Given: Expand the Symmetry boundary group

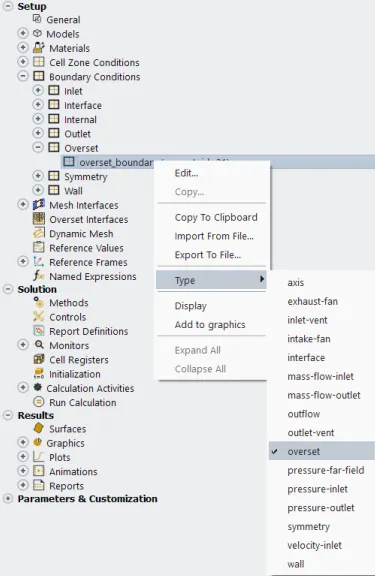Looking at the screenshot, I should (x=38, y=176).
